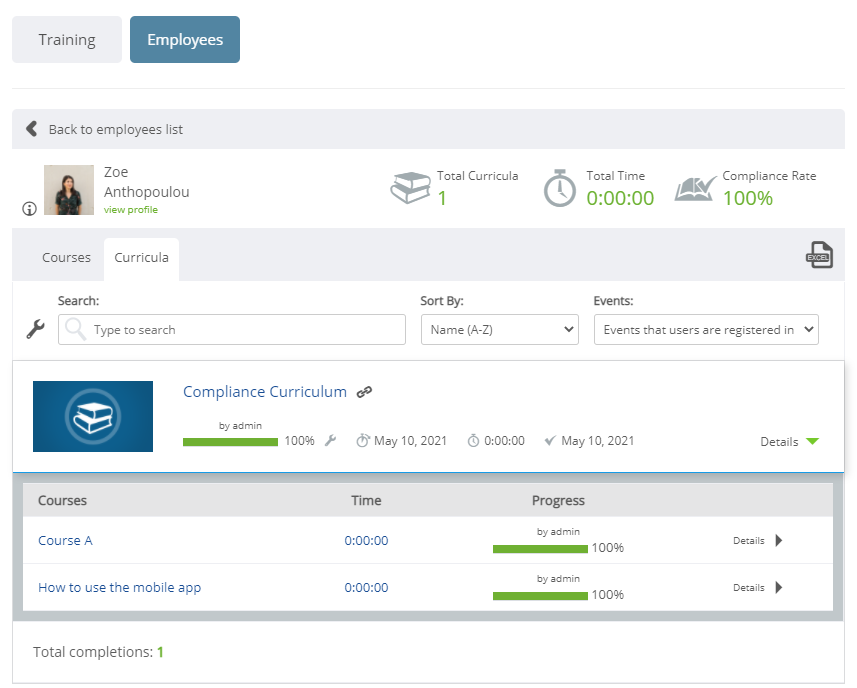Click the magnifier icon in search box
The image size is (857, 688).
(75, 329)
